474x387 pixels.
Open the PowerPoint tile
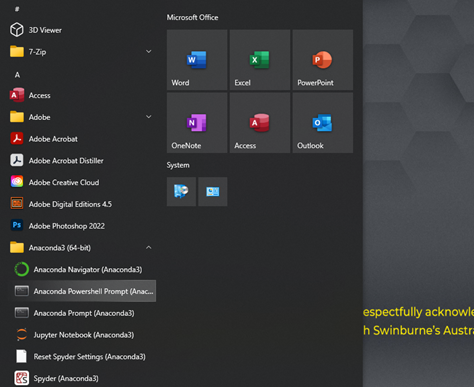pyautogui.click(x=323, y=60)
